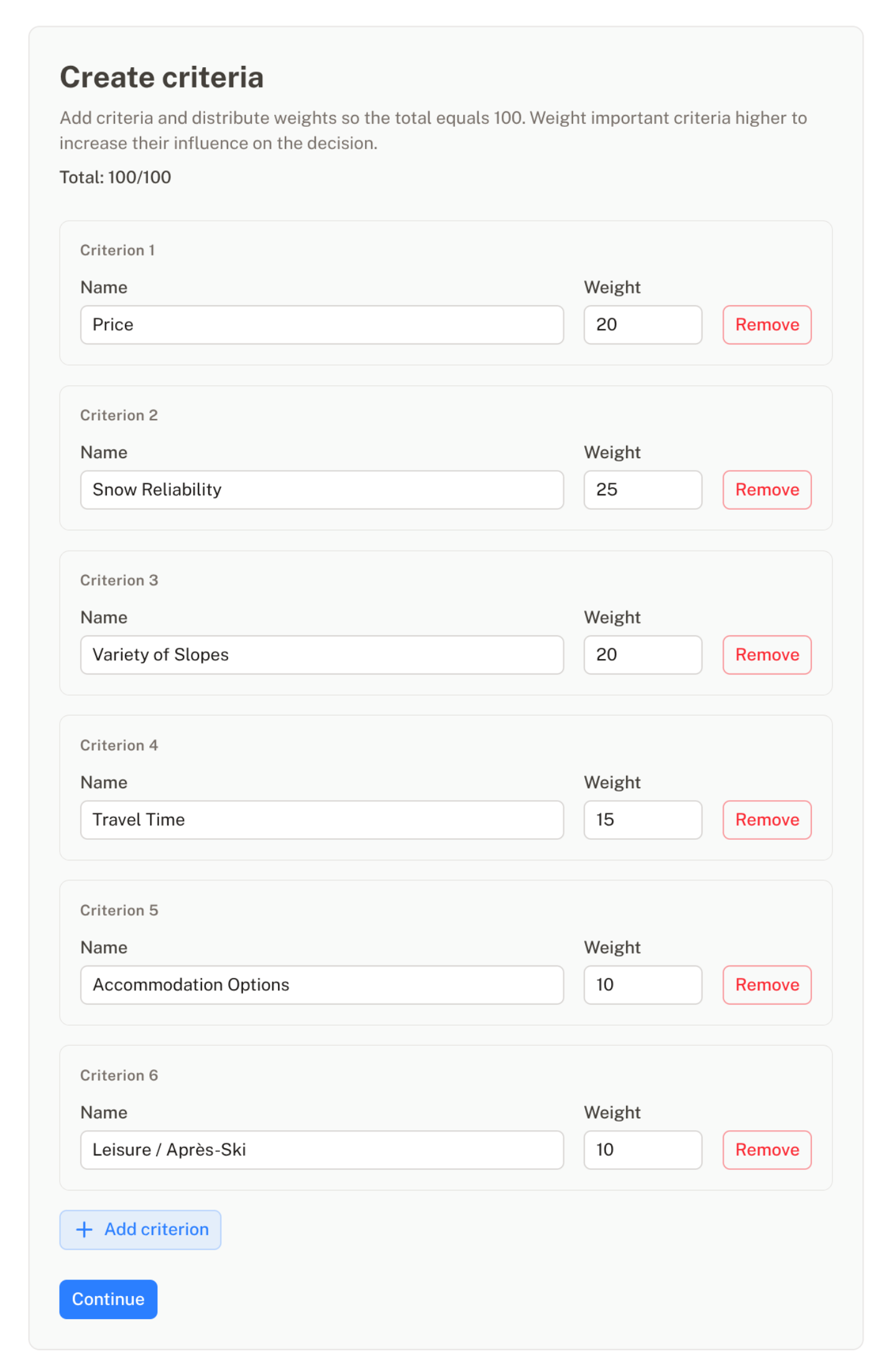Click into the Travel Time name field
Viewport: 894px width, 1372px height.
click(321, 819)
